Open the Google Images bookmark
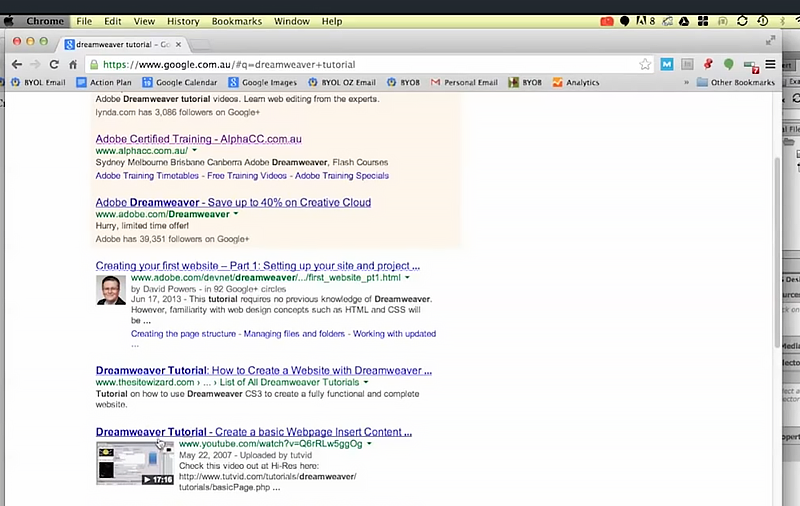This screenshot has height=506, width=800. pyautogui.click(x=263, y=82)
